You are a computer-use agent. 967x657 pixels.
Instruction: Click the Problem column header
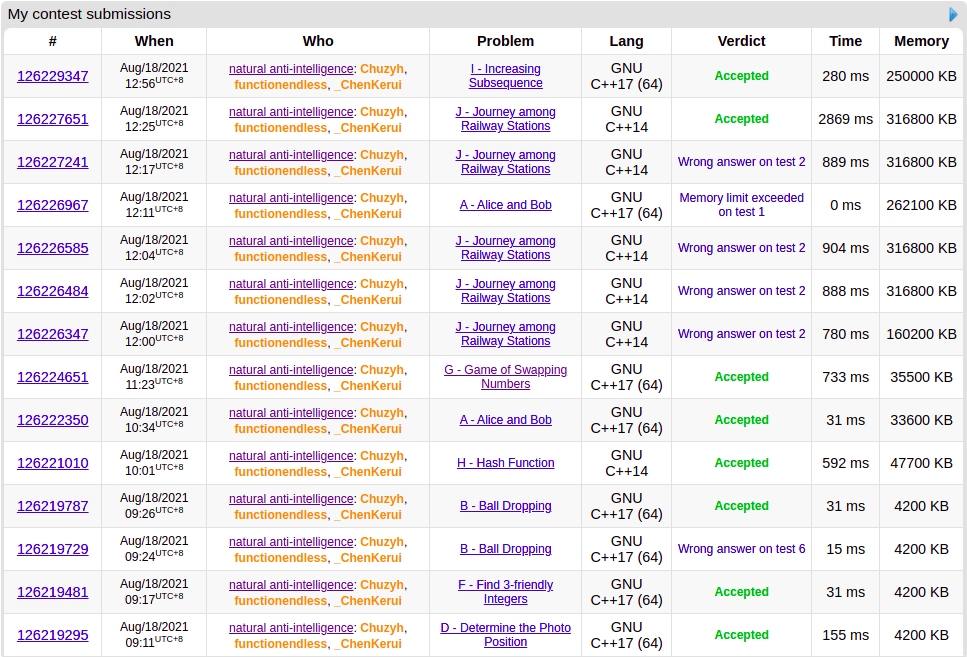[505, 41]
